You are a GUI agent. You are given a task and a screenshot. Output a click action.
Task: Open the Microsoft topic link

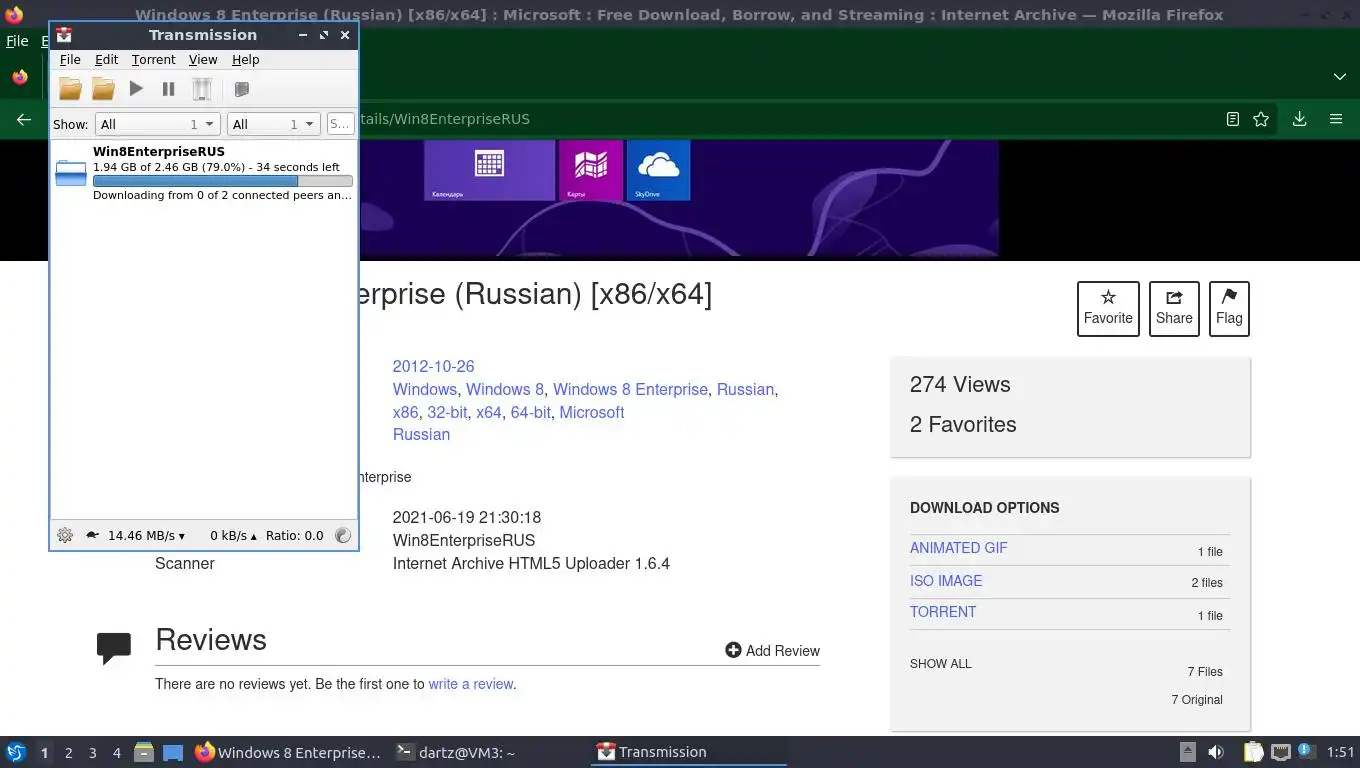pos(592,412)
